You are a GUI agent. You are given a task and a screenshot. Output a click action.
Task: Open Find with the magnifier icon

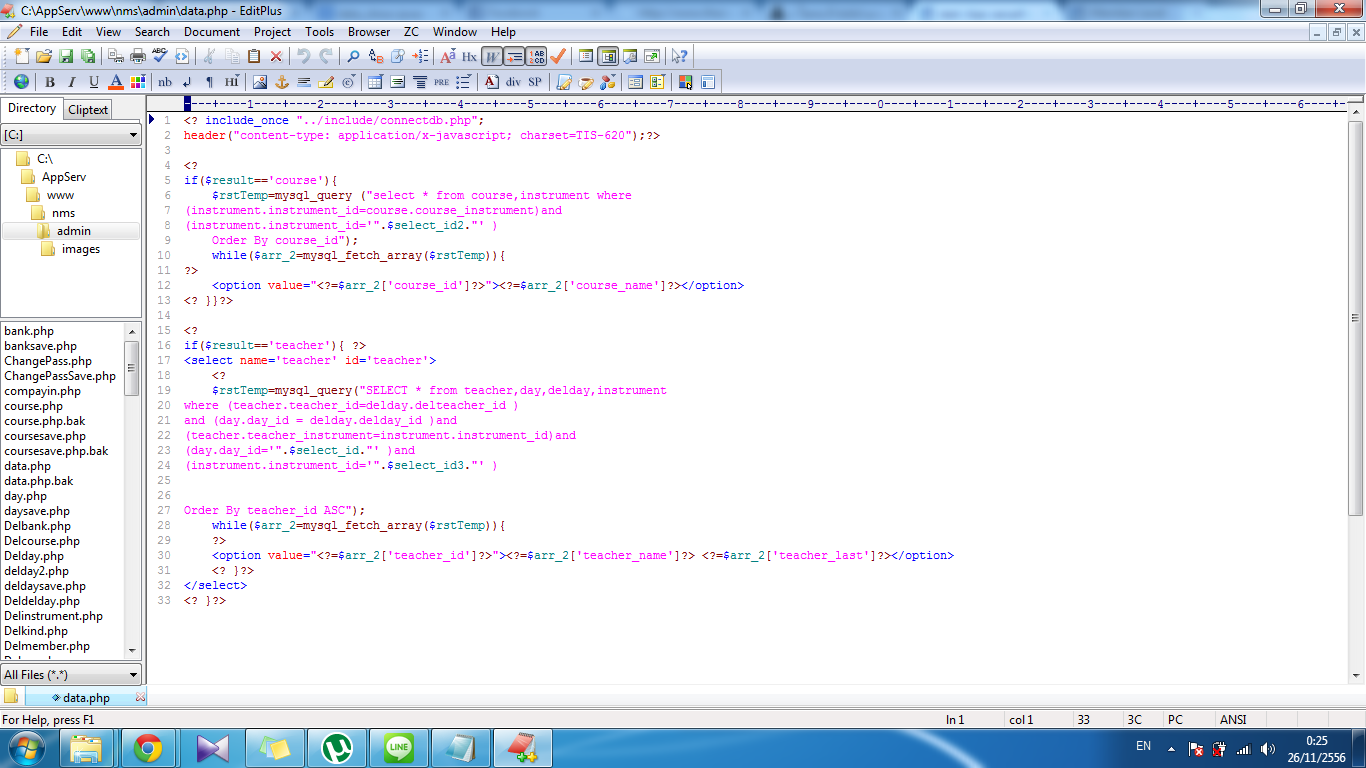[353, 56]
